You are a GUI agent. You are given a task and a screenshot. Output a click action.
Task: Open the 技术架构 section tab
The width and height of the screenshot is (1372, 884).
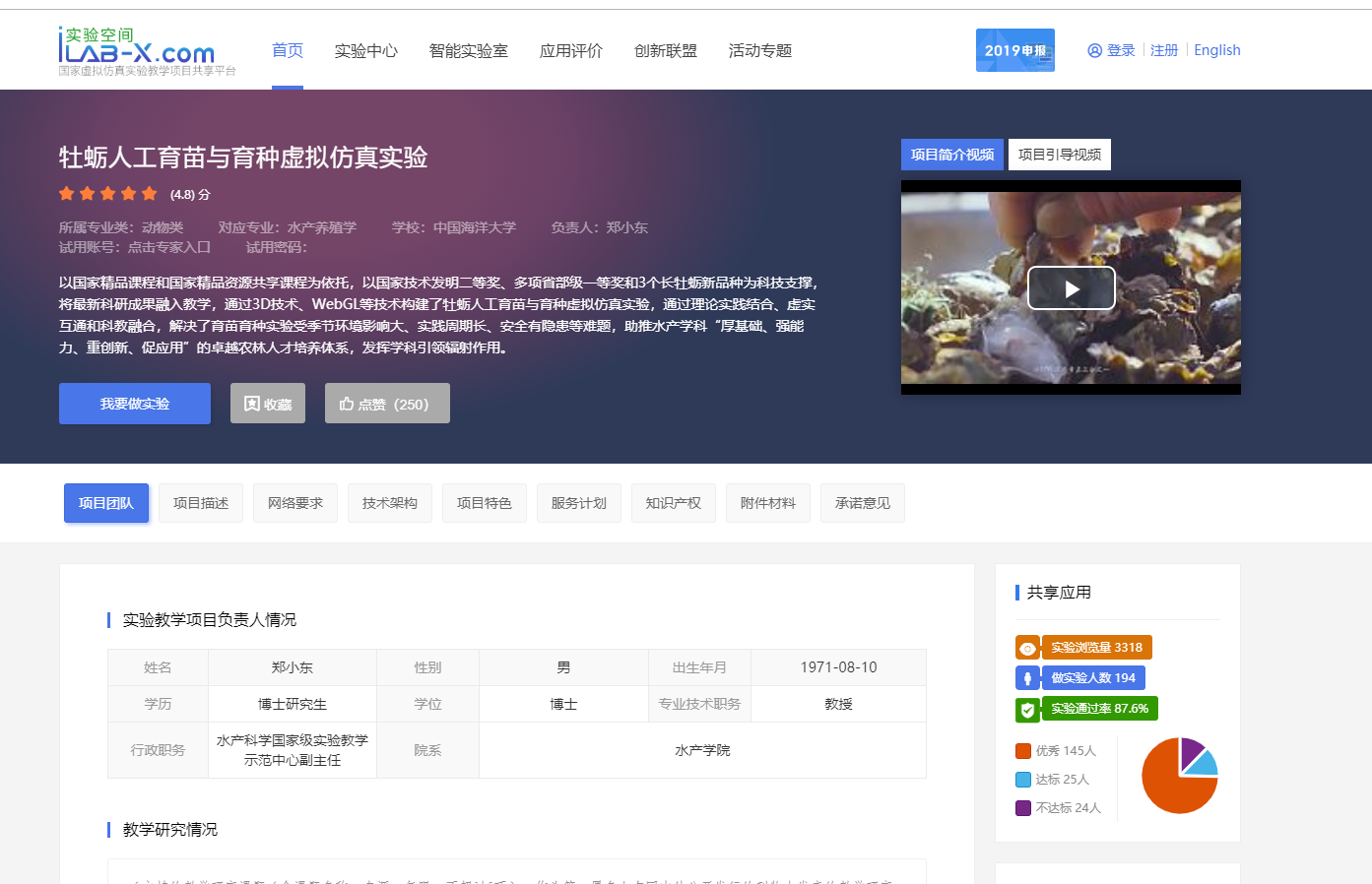pos(389,503)
